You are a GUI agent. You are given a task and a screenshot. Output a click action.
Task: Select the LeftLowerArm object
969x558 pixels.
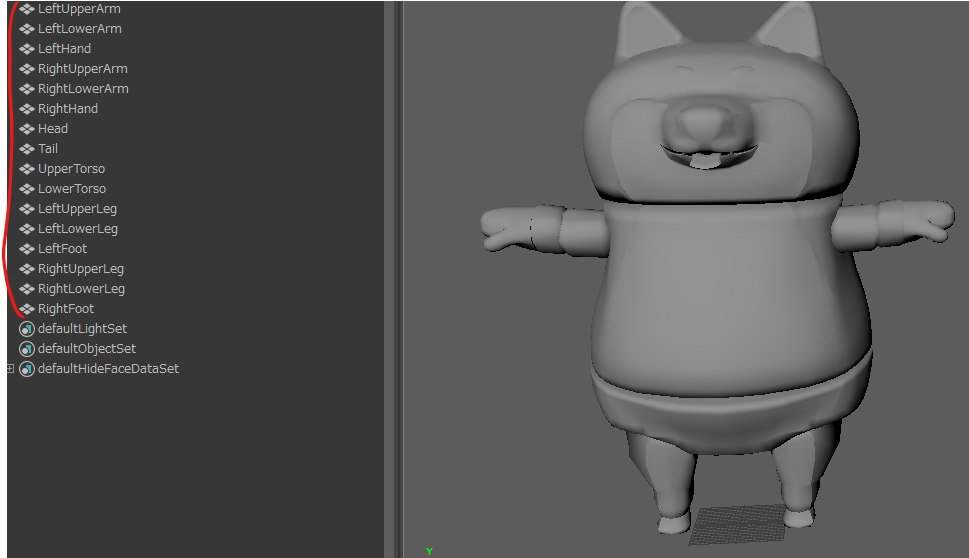point(80,28)
